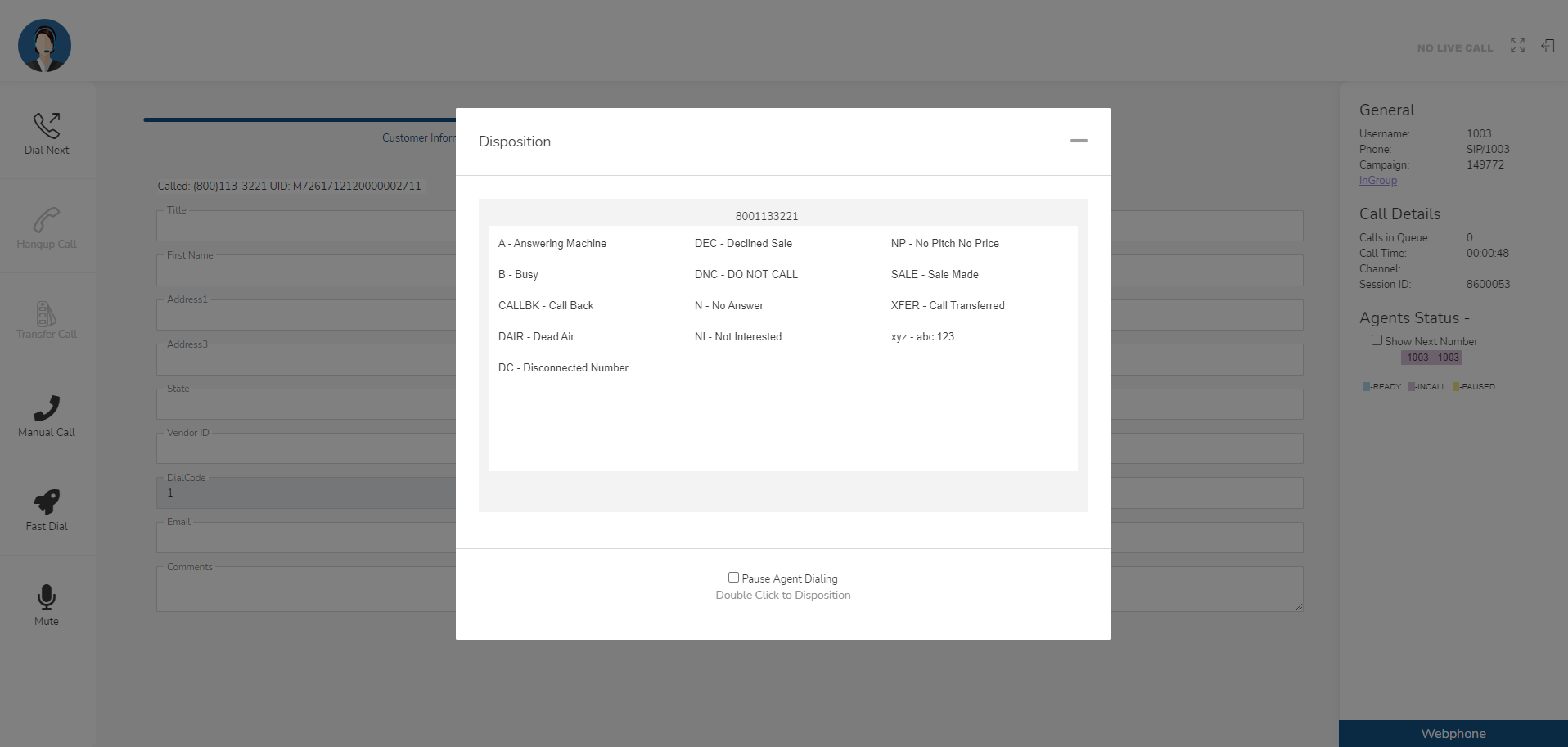Screen dimensions: 1568x747
Task: Open the agent profile avatar
Action: point(44,45)
